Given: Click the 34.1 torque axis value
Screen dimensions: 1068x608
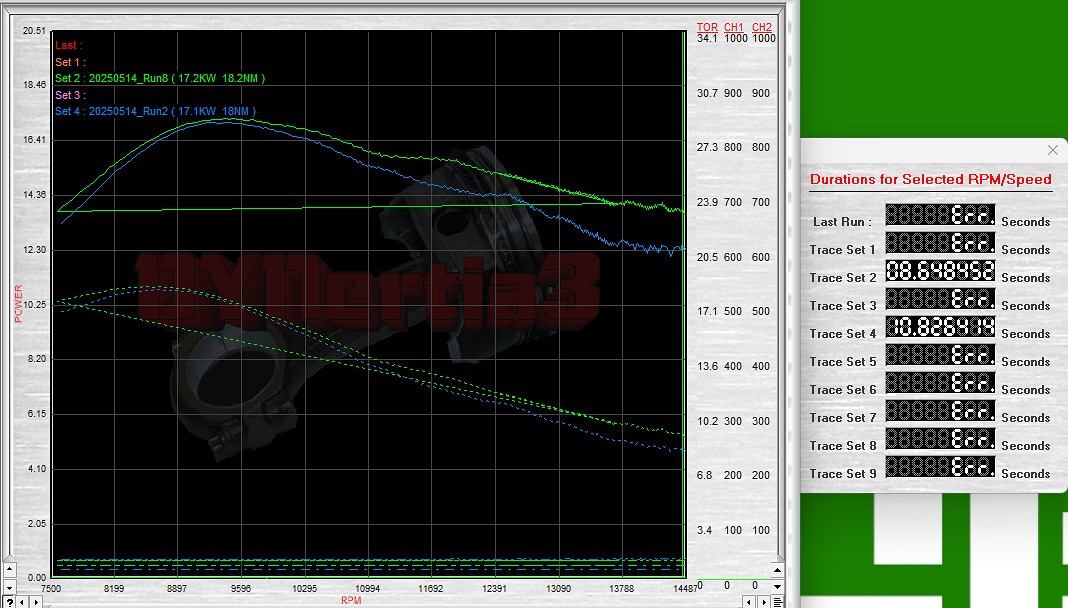Looking at the screenshot, I should (707, 39).
